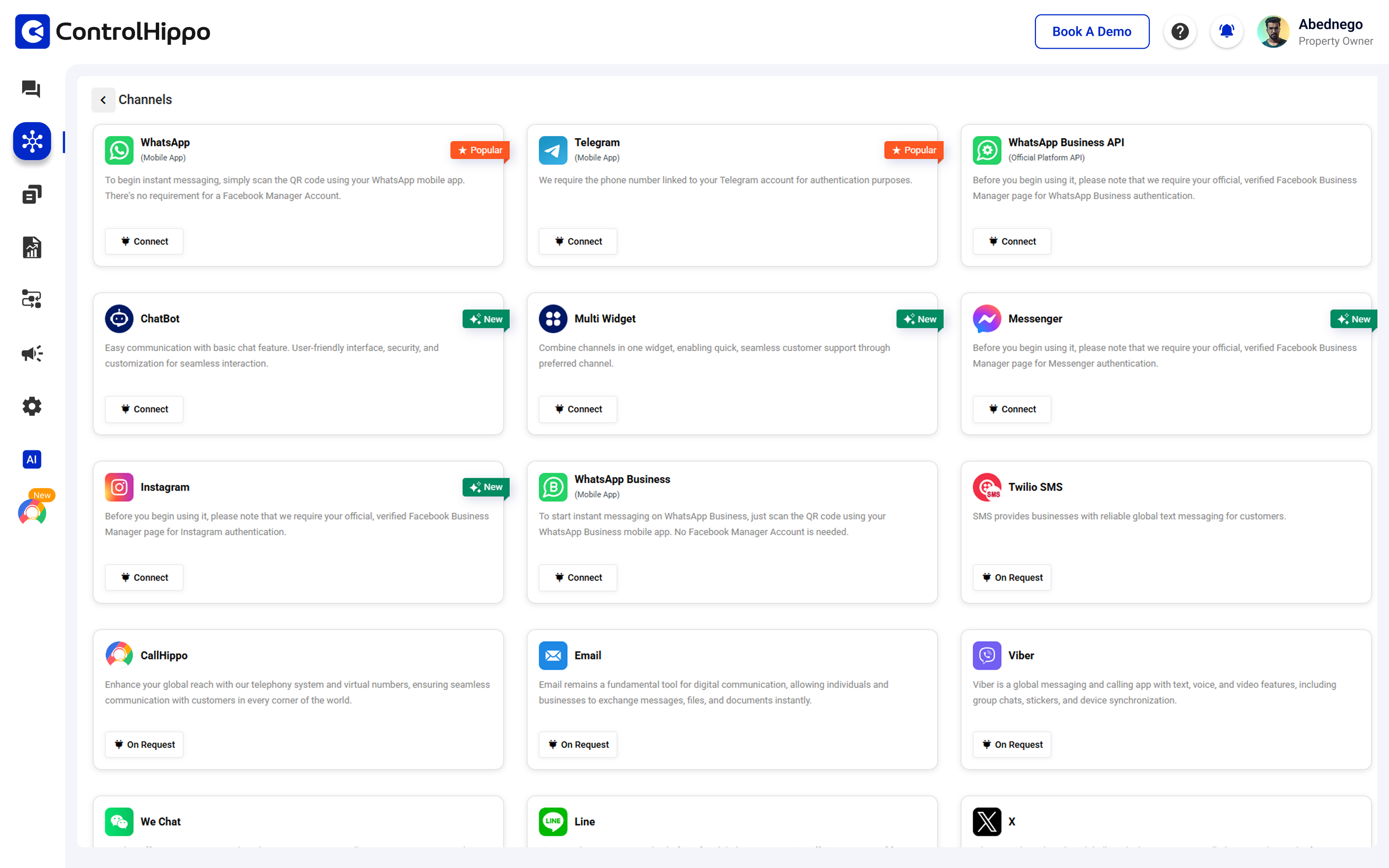Image resolution: width=1389 pixels, height=868 pixels.
Task: Open the new CallHippo support icon
Action: pyautogui.click(x=31, y=511)
